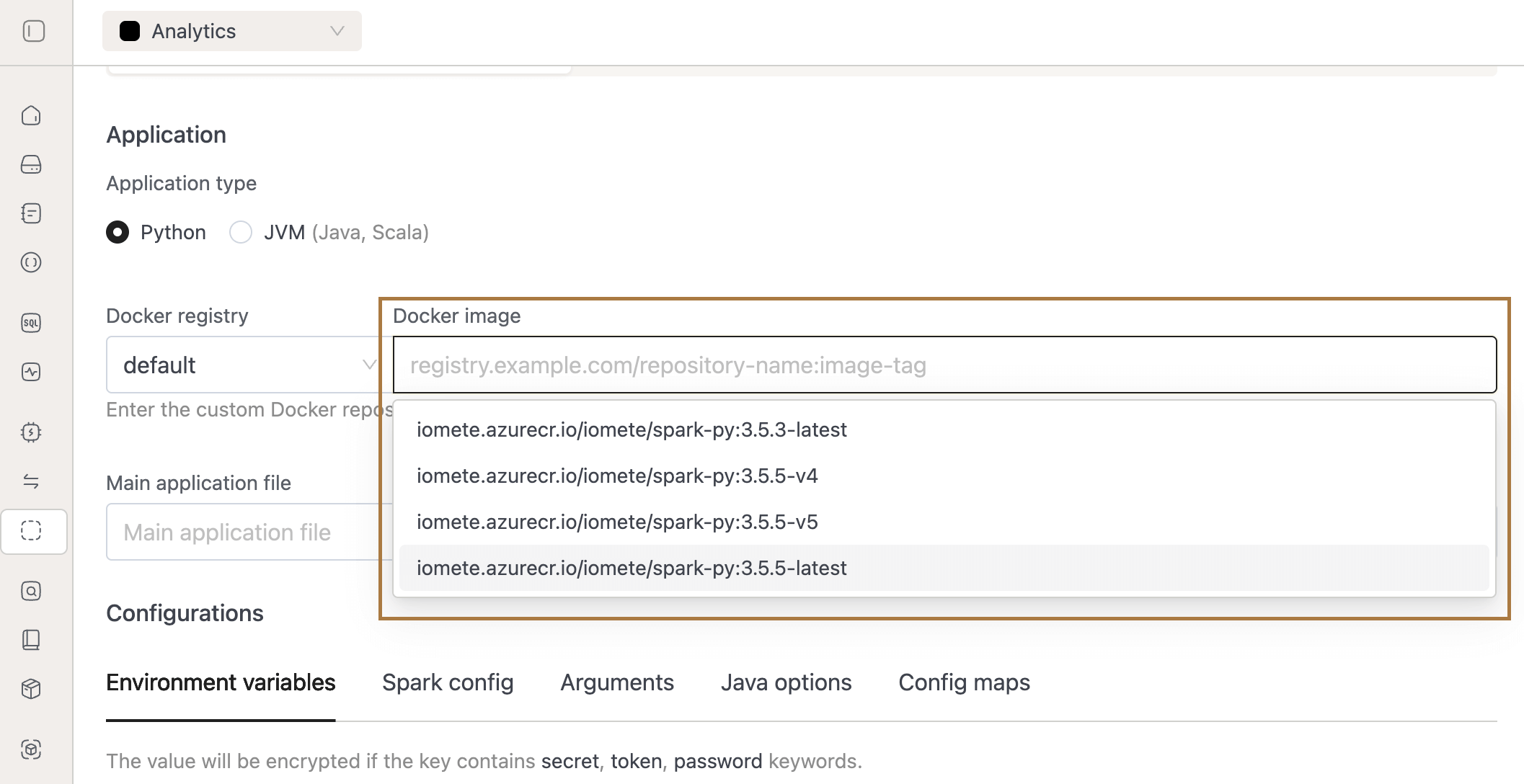Screen dimensions: 1524x784
Task: Open the Analytics workspace selector
Action: [231, 31]
